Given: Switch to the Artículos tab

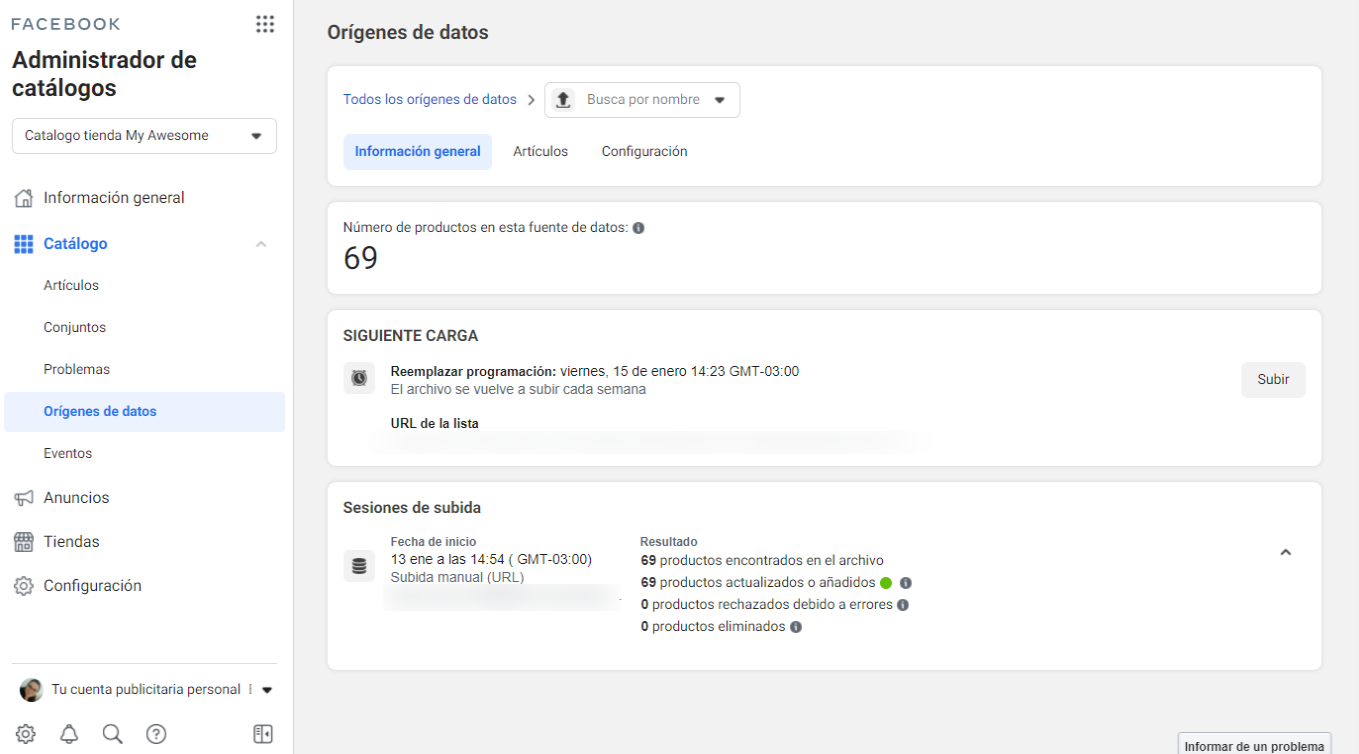Looking at the screenshot, I should coord(541,152).
